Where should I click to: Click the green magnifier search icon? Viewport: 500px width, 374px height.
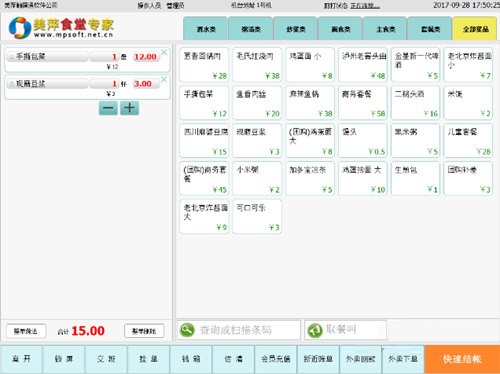click(x=187, y=330)
